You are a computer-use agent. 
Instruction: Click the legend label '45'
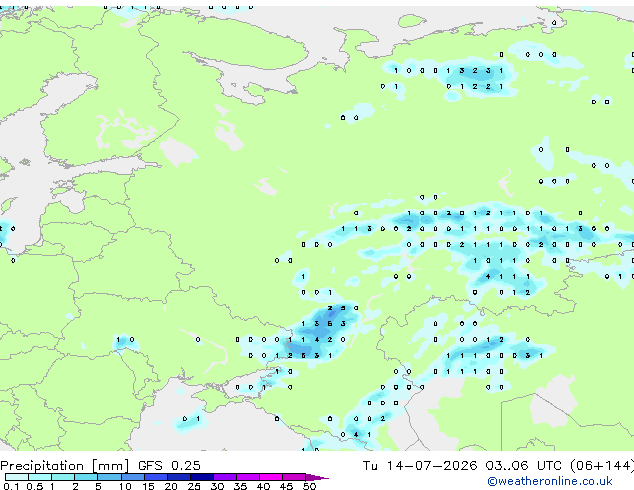[286, 486]
